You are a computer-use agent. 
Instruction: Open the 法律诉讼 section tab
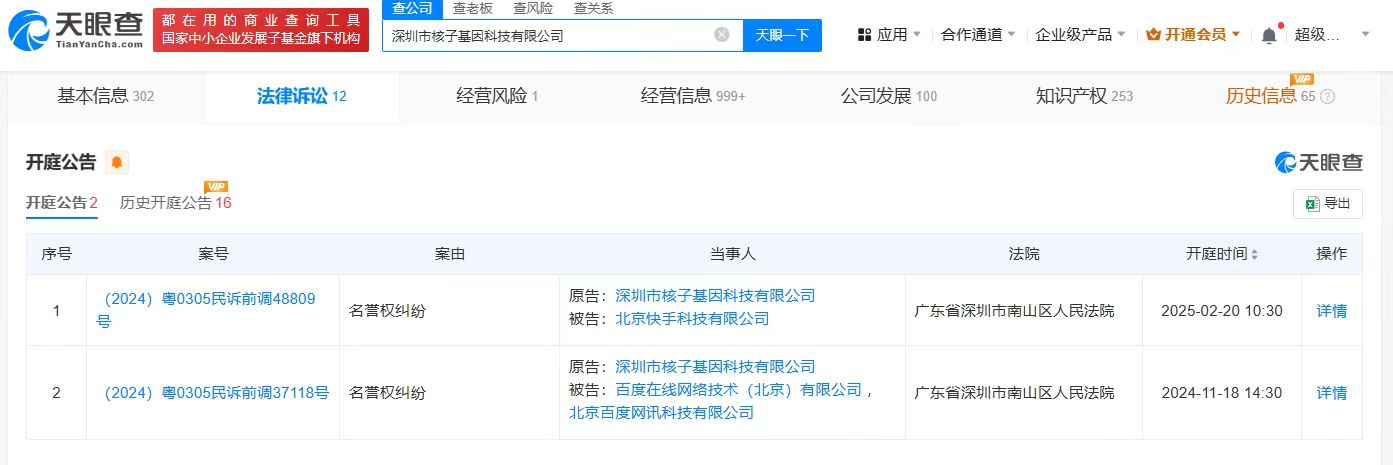(x=301, y=97)
